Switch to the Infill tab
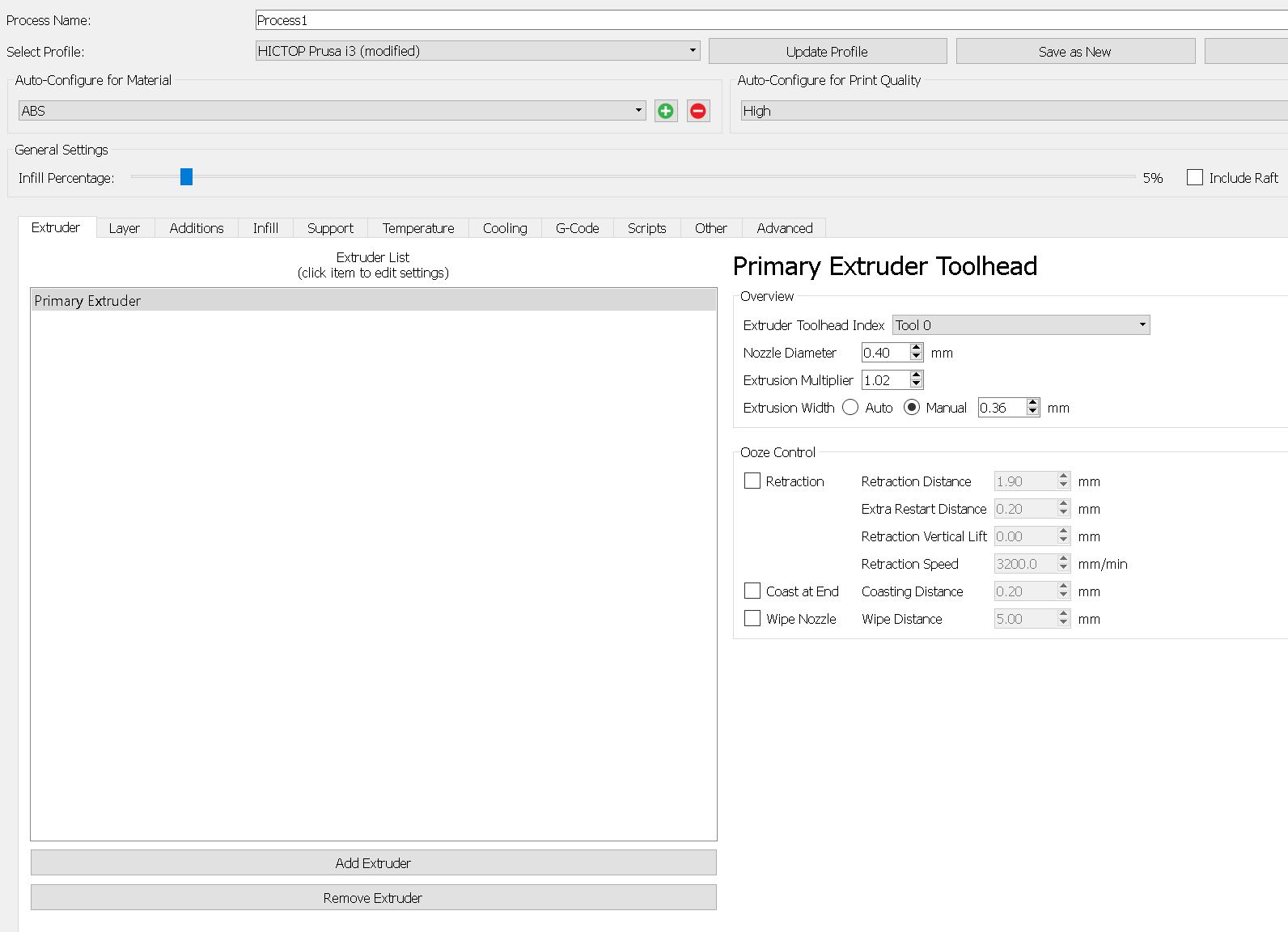1288x932 pixels. pos(265,228)
